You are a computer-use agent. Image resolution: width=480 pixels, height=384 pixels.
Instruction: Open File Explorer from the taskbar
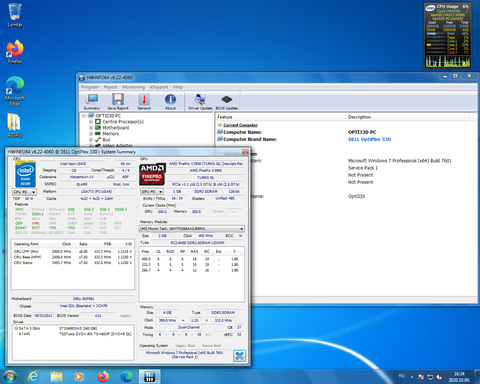(56, 377)
